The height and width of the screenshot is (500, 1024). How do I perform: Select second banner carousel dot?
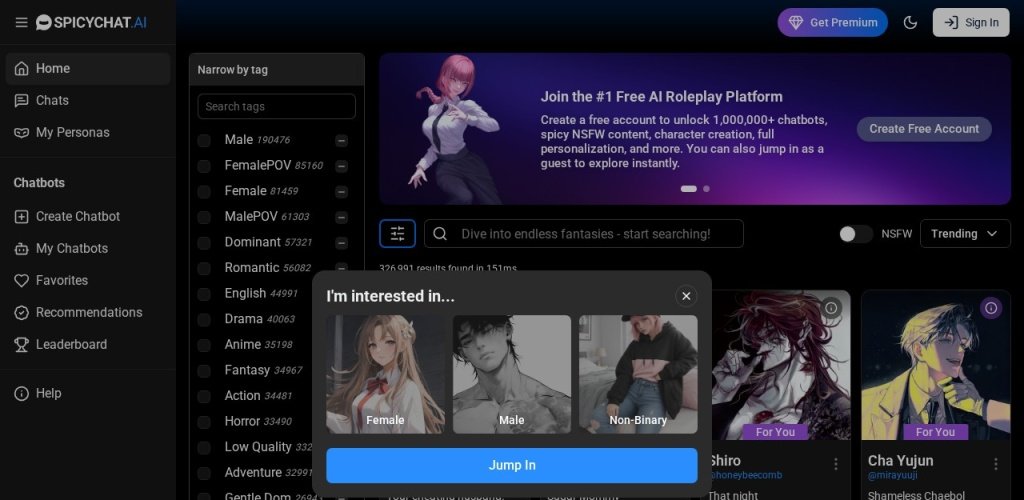706,188
